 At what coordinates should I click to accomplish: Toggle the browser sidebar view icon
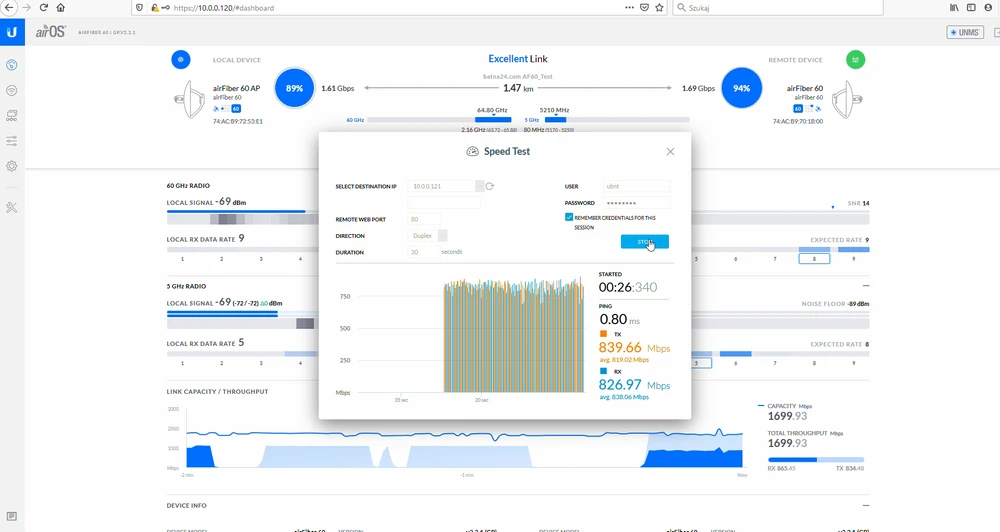(971, 8)
